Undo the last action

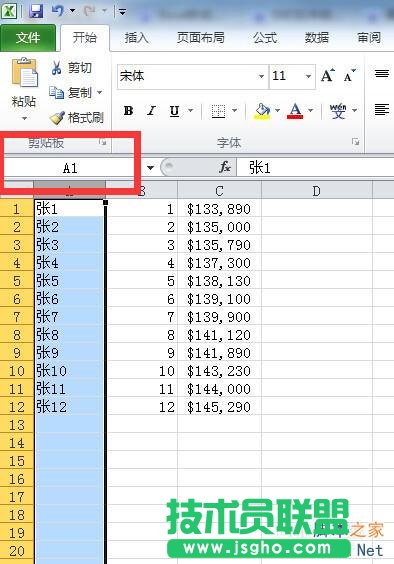pos(58,11)
